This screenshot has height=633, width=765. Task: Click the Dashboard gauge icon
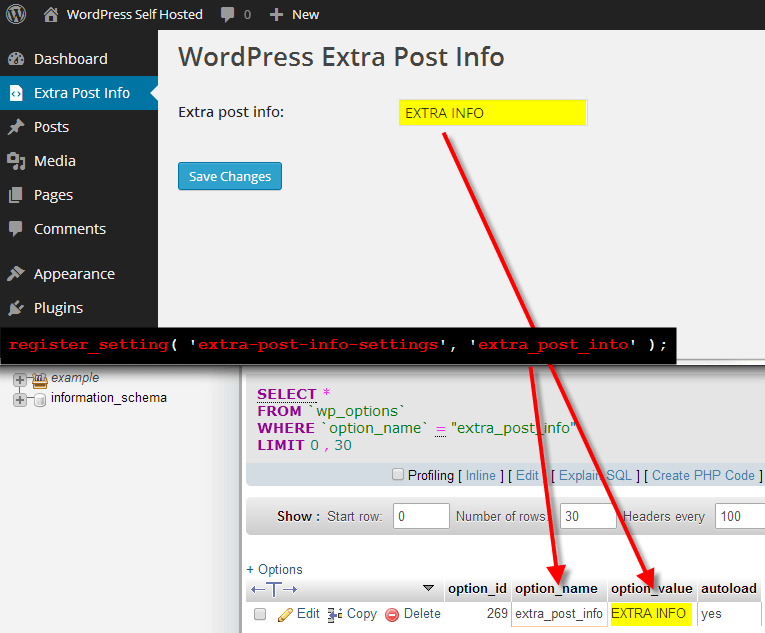(16, 59)
